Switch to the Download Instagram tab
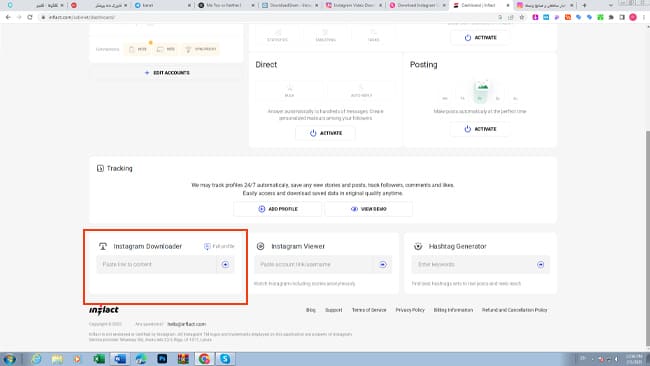The image size is (650, 366). pyautogui.click(x=417, y=5)
